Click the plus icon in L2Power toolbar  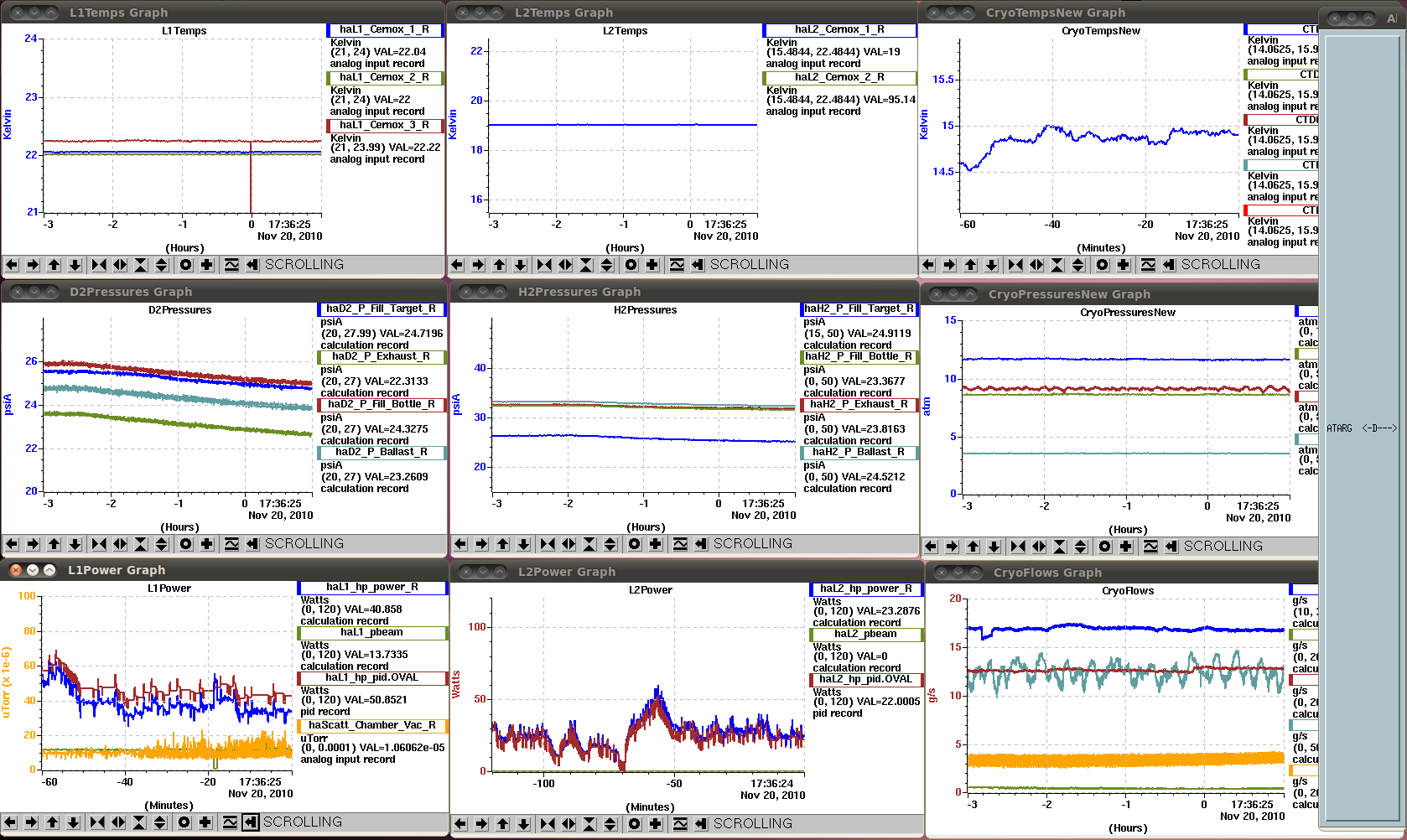point(656,824)
